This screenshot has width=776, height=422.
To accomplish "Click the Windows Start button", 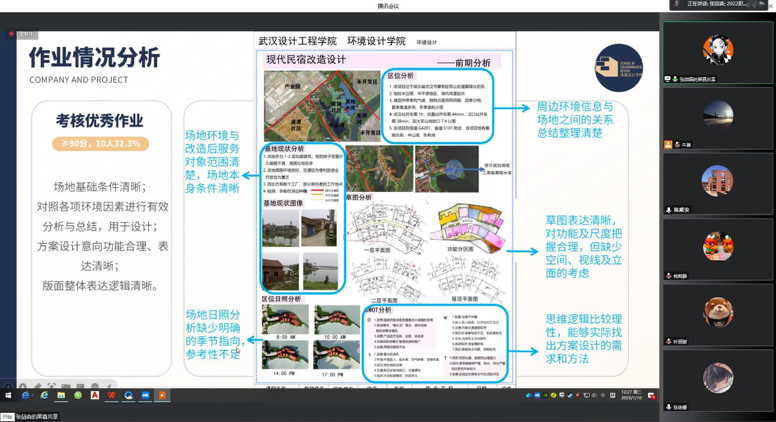I will 7,395.
